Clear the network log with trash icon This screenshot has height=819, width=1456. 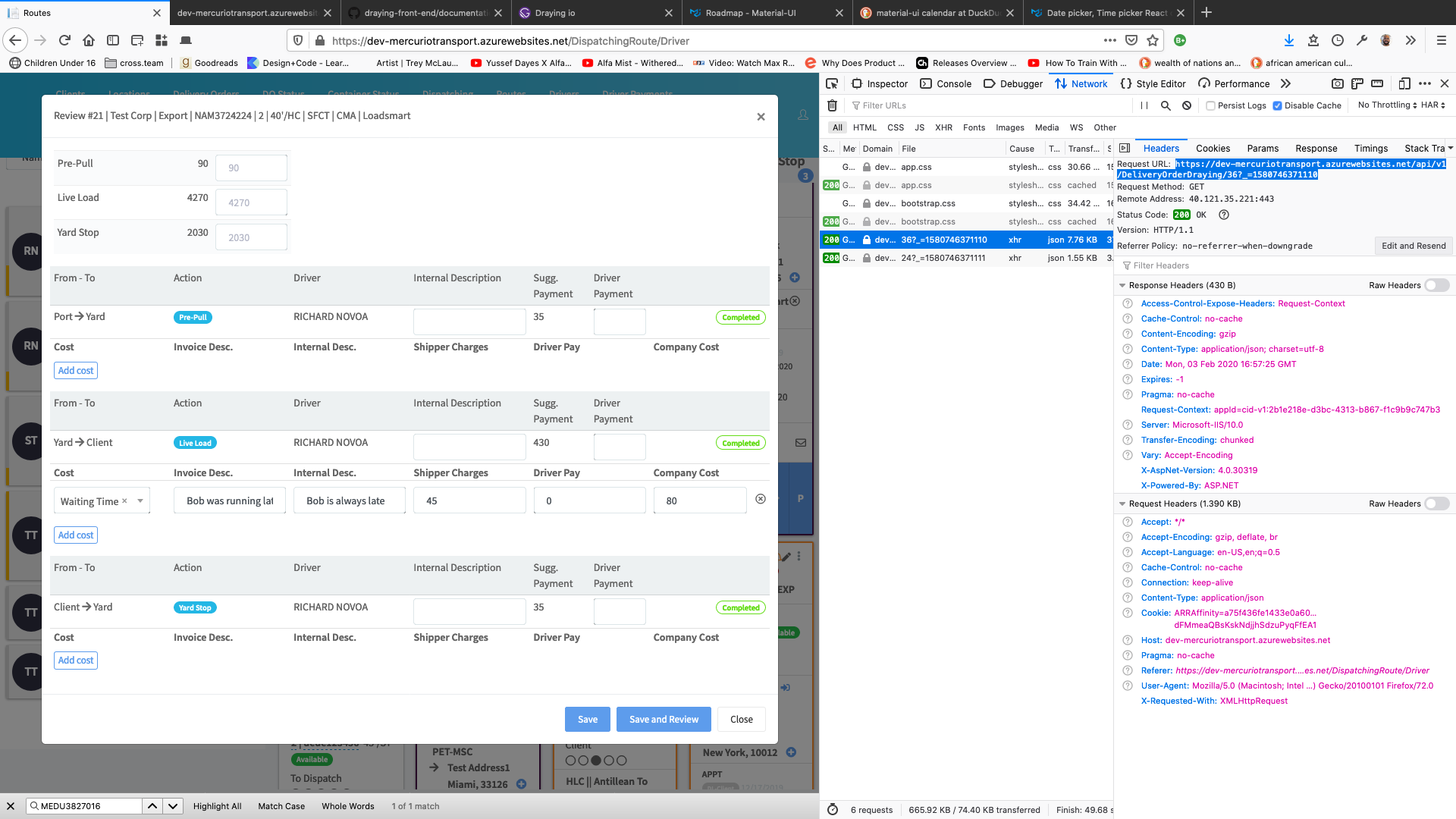[832, 105]
